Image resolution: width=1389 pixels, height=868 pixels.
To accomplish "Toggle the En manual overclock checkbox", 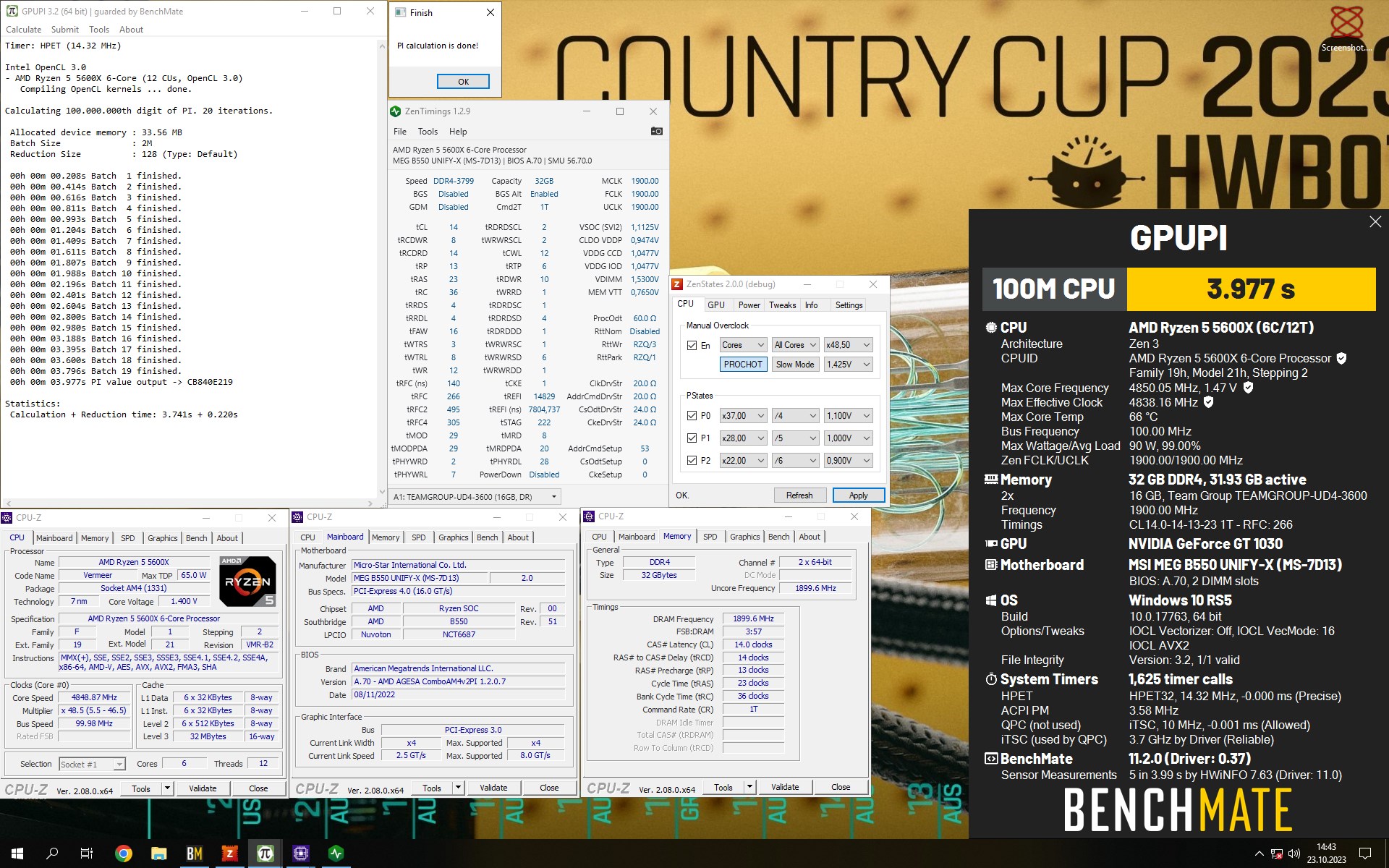I will point(692,345).
